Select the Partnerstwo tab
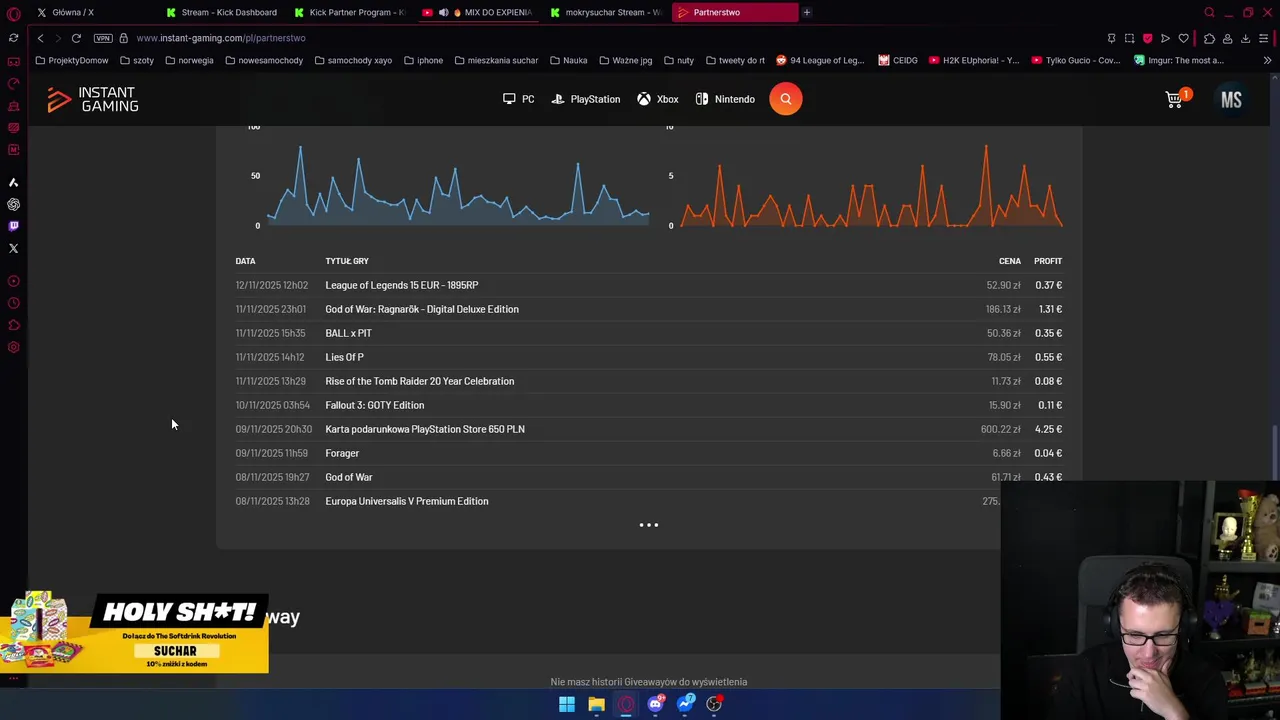The image size is (1280, 720). (x=735, y=12)
